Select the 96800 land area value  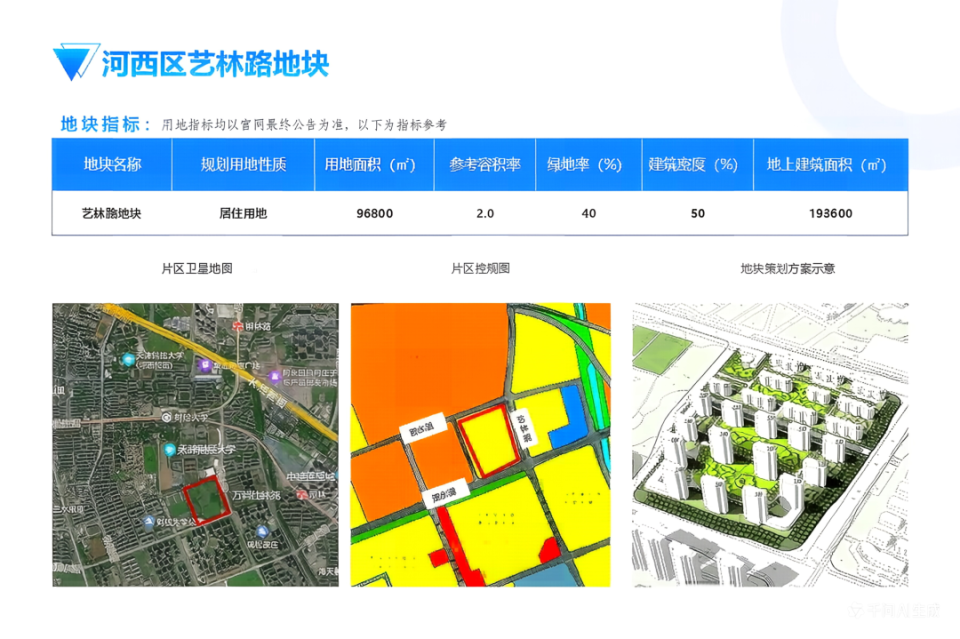(375, 214)
